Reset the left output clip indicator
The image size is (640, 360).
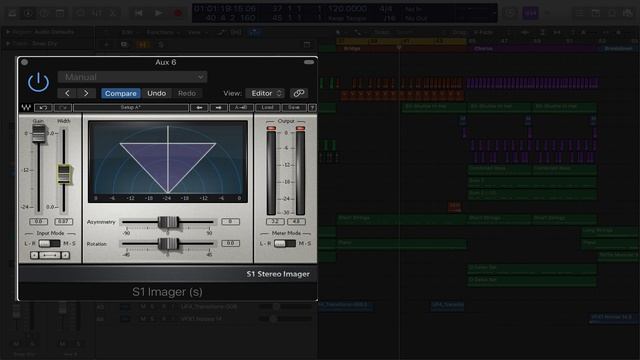(x=271, y=129)
